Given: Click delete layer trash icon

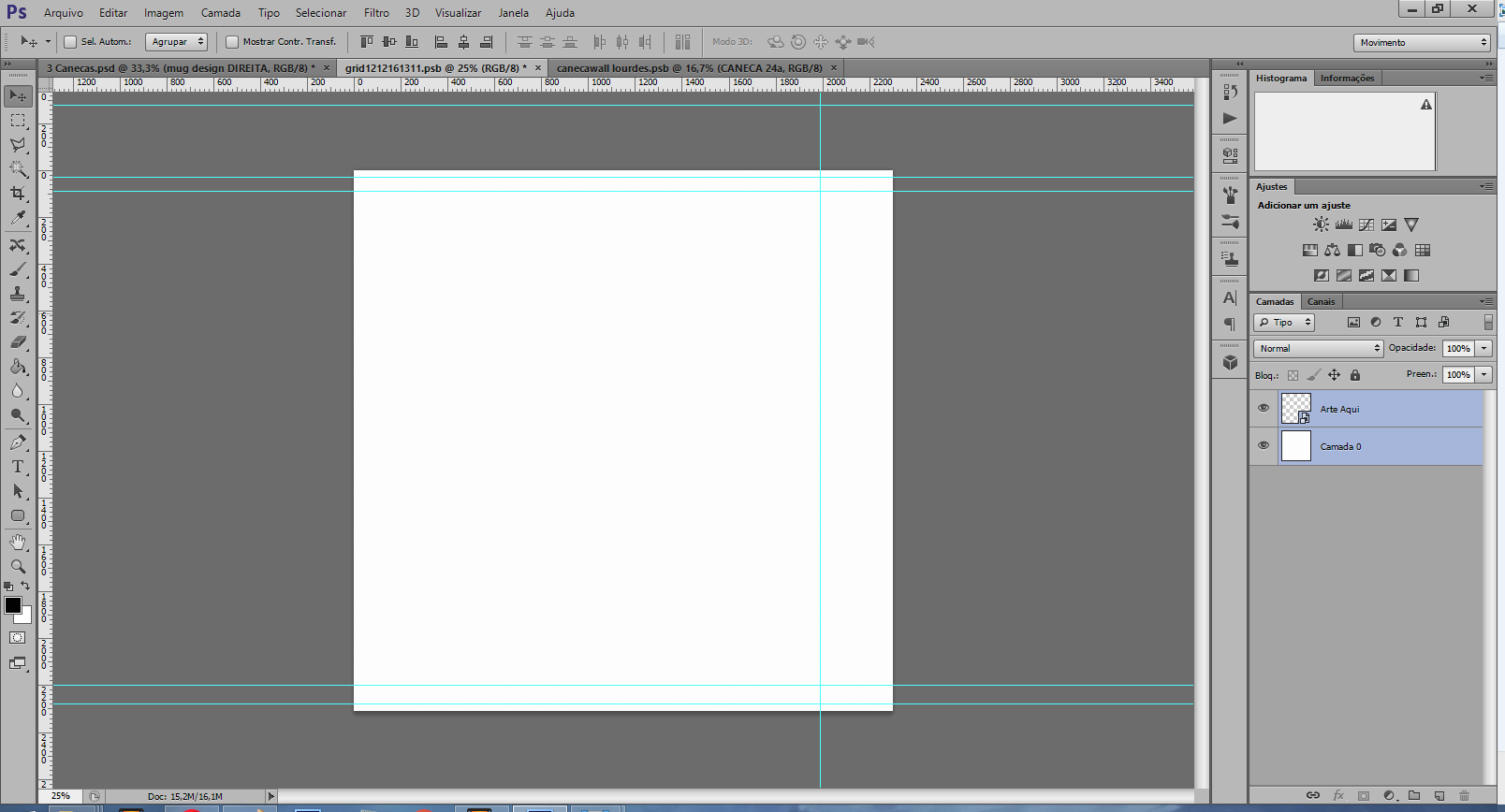Looking at the screenshot, I should [x=1464, y=796].
